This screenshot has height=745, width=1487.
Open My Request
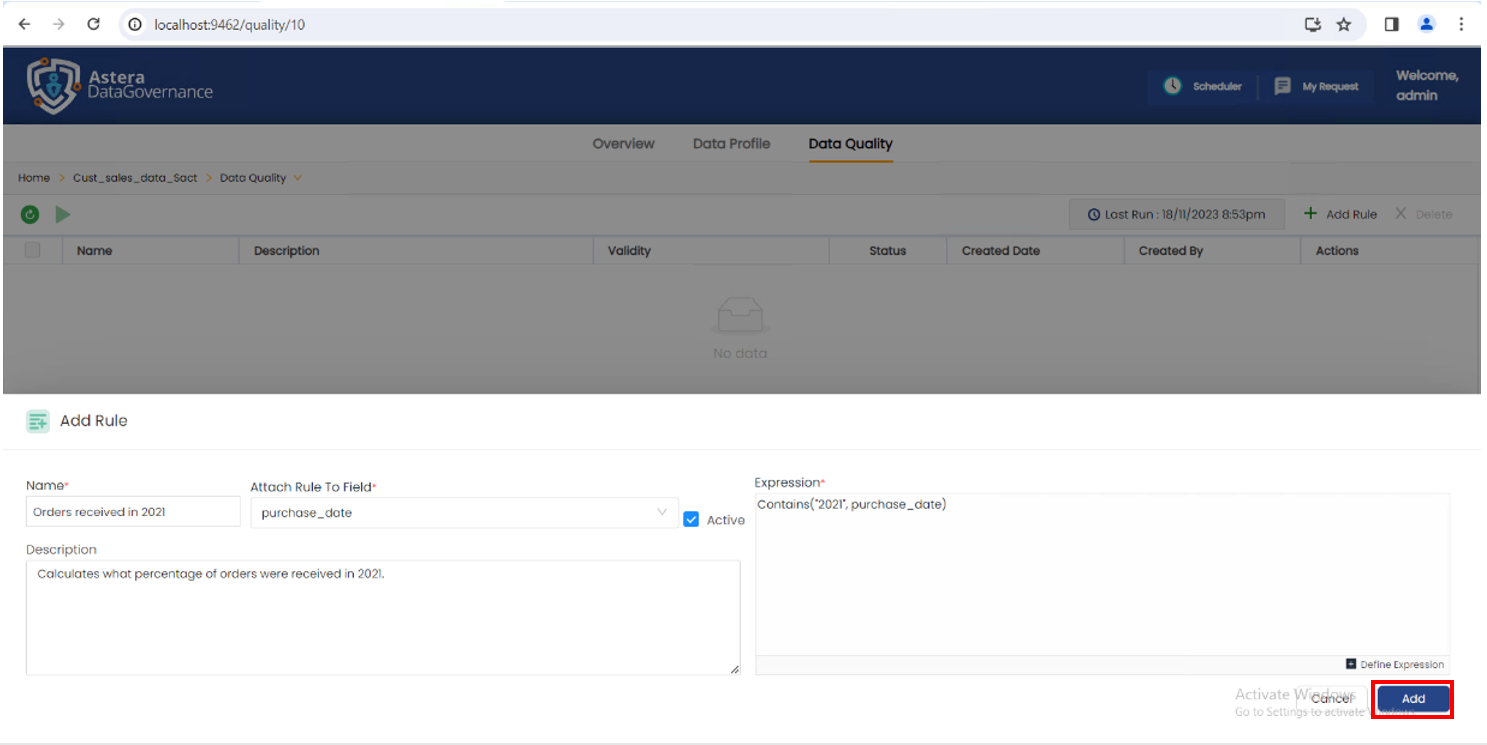[1317, 87]
